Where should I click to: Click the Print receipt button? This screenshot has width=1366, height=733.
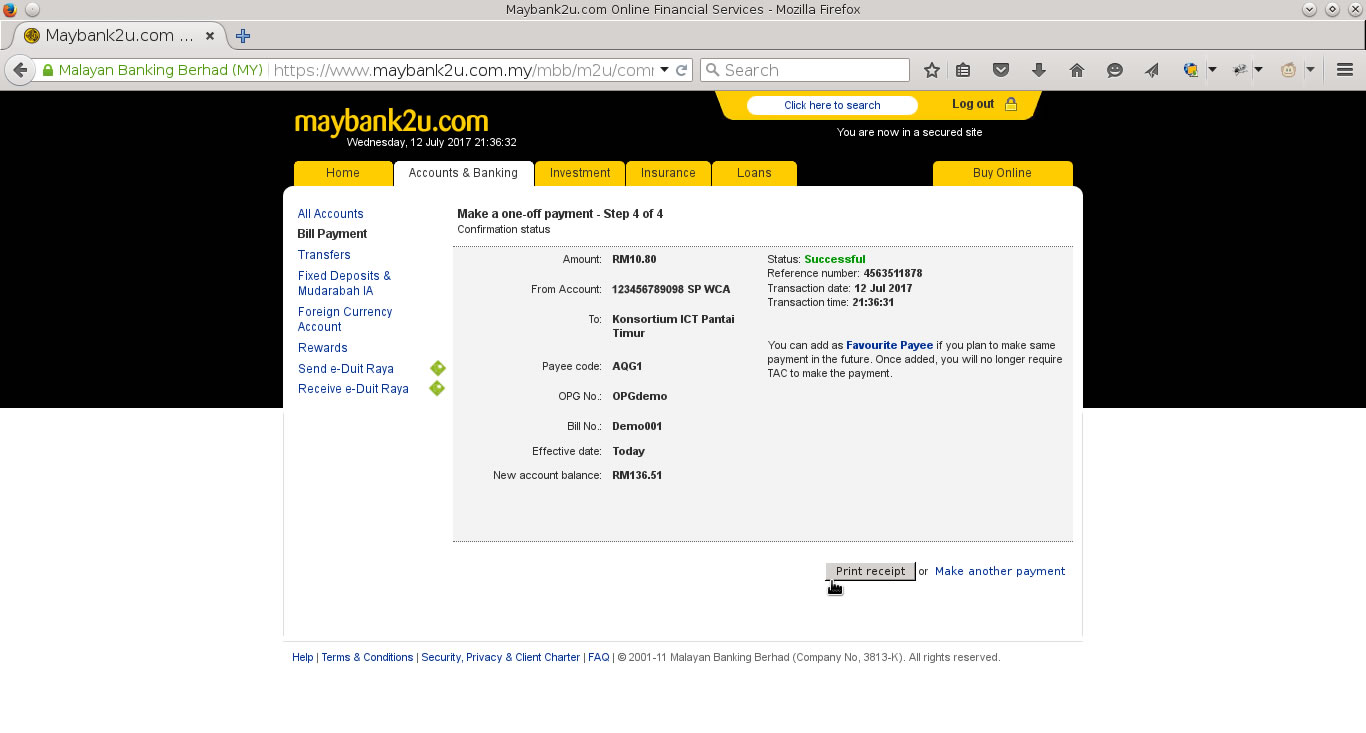click(870, 571)
